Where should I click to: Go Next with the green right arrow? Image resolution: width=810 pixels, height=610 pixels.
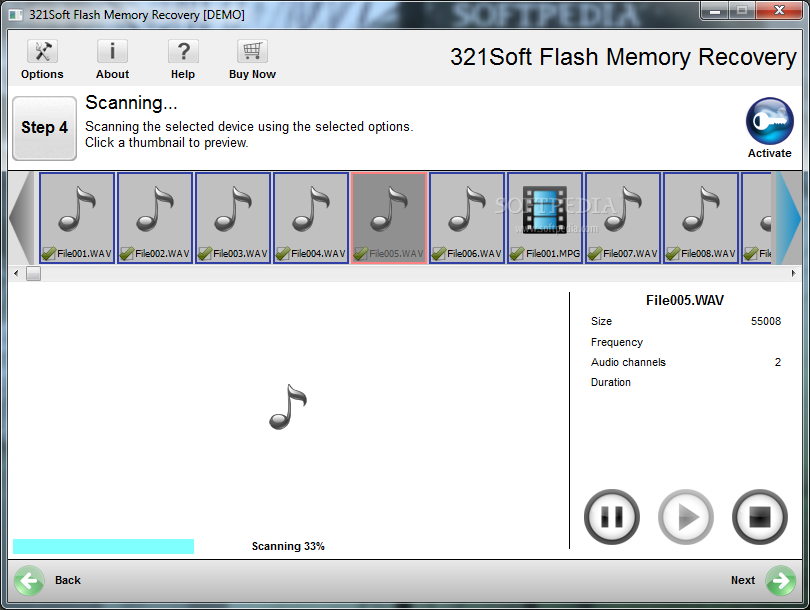780,581
